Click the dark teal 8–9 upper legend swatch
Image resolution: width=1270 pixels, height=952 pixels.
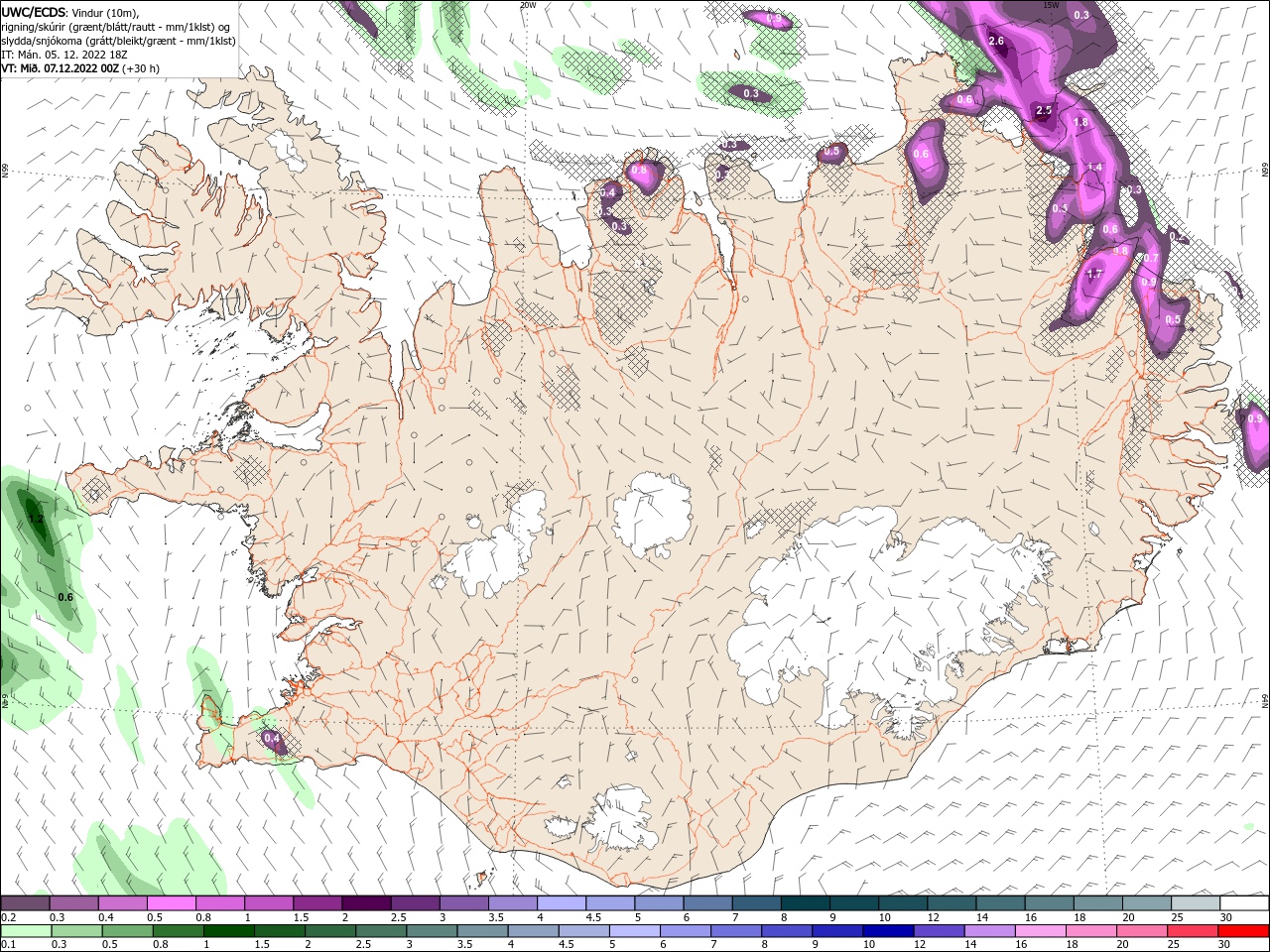point(805,903)
